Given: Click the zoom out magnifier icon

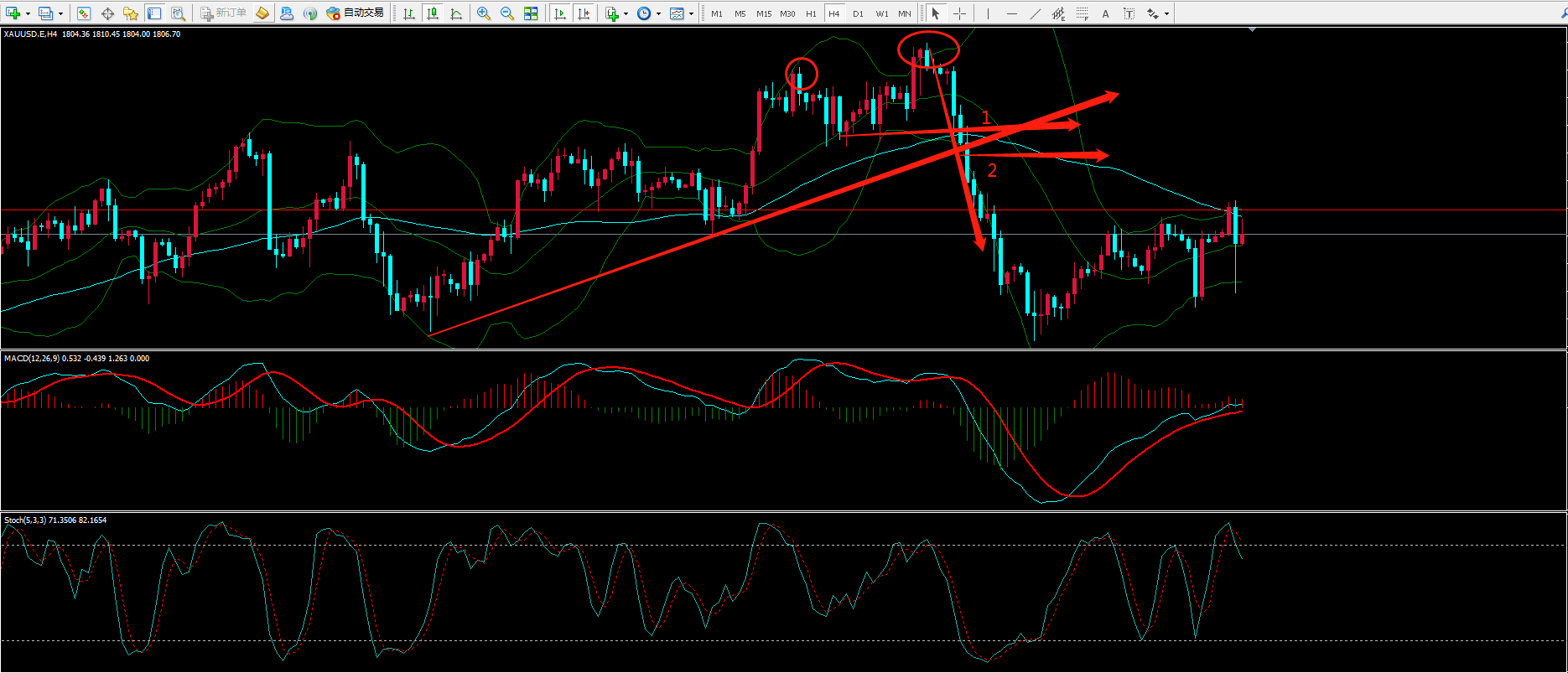Looking at the screenshot, I should click(x=507, y=13).
